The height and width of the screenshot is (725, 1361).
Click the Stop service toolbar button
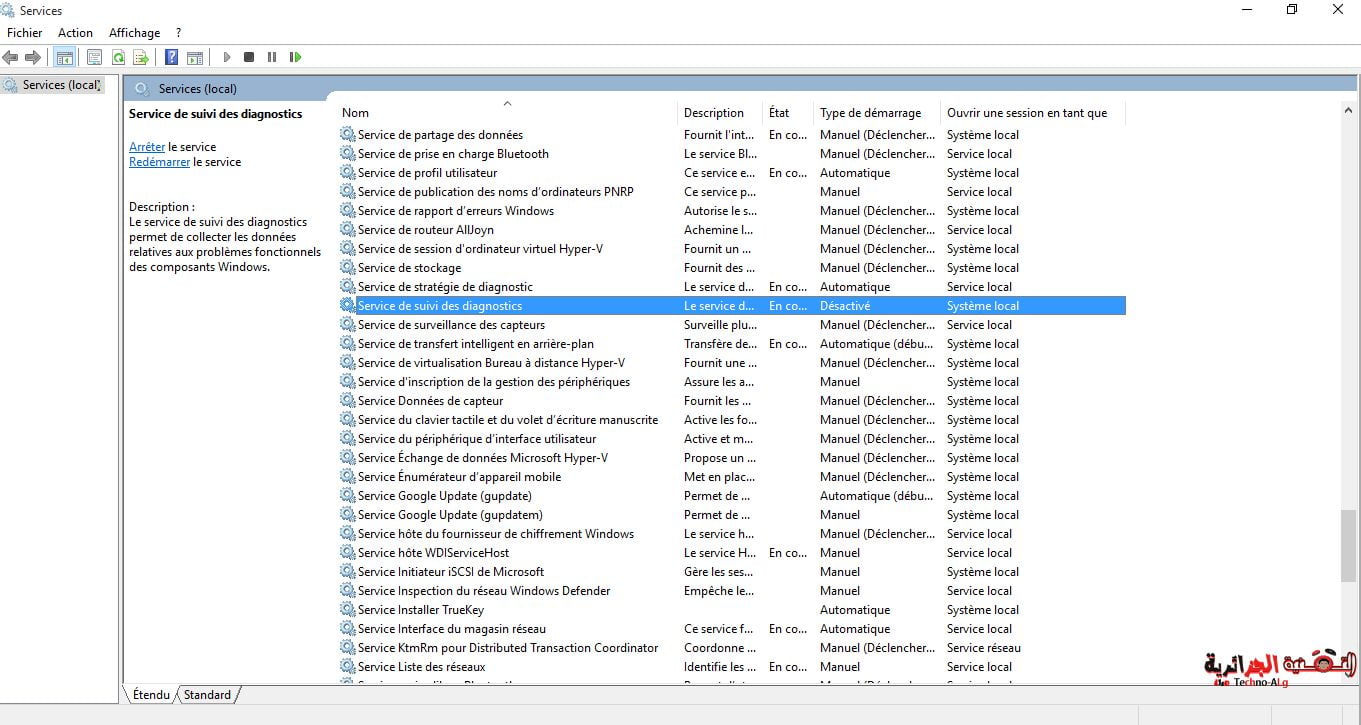click(249, 58)
